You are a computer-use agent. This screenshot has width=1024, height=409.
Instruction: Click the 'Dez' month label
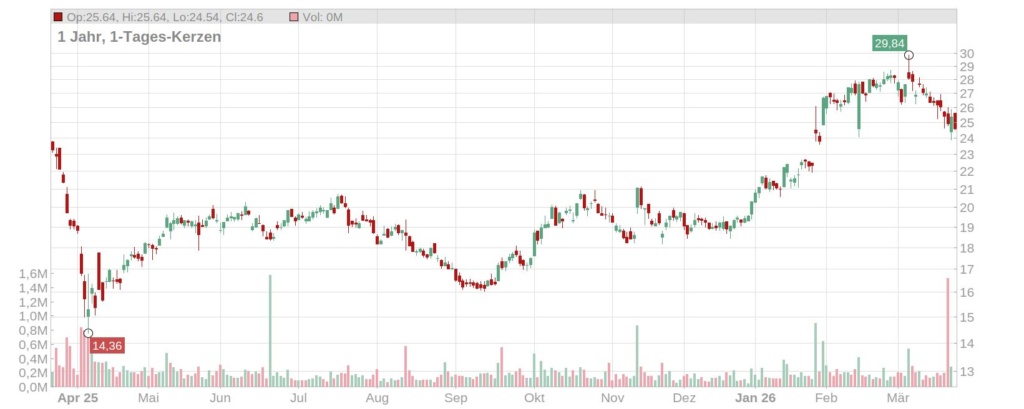click(x=684, y=398)
